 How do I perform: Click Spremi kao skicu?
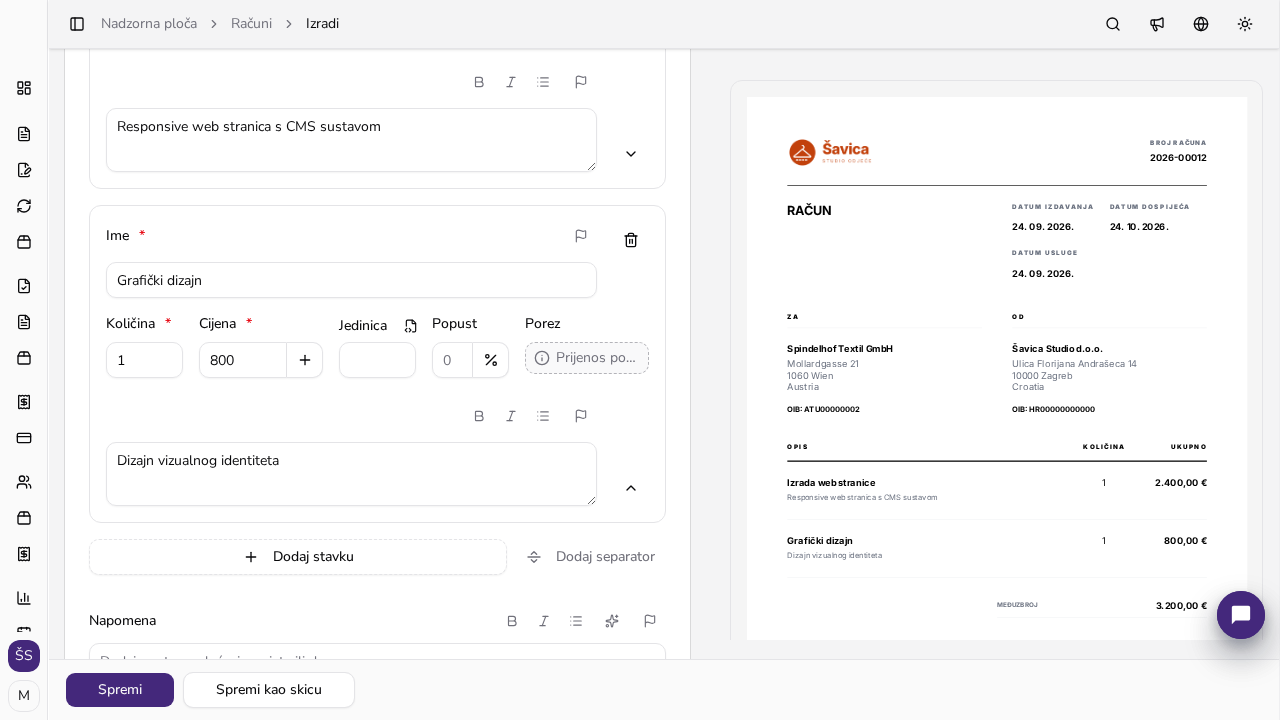pos(269,690)
